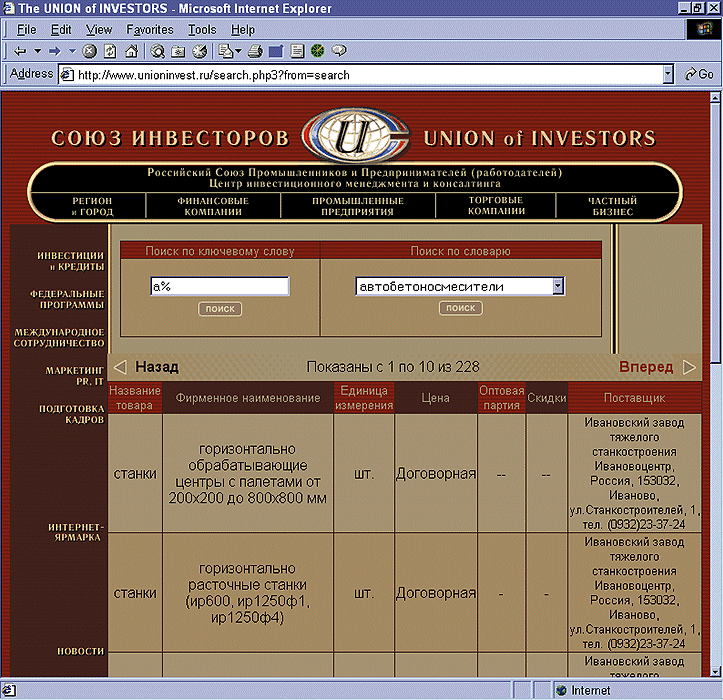Click the address bar URL text
The image size is (723, 700).
click(213, 75)
